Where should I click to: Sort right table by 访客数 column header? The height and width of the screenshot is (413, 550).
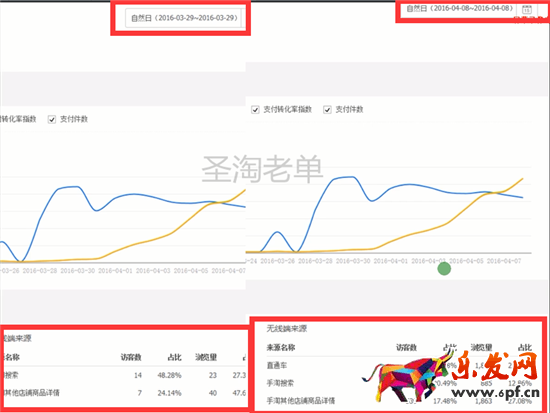406,347
